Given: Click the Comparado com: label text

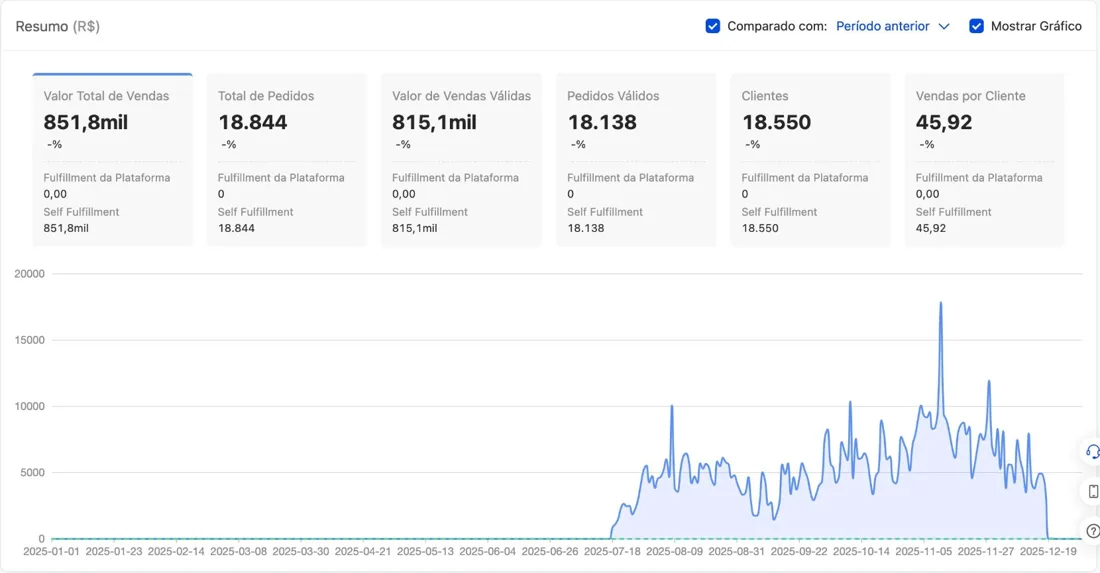Looking at the screenshot, I should tap(777, 26).
